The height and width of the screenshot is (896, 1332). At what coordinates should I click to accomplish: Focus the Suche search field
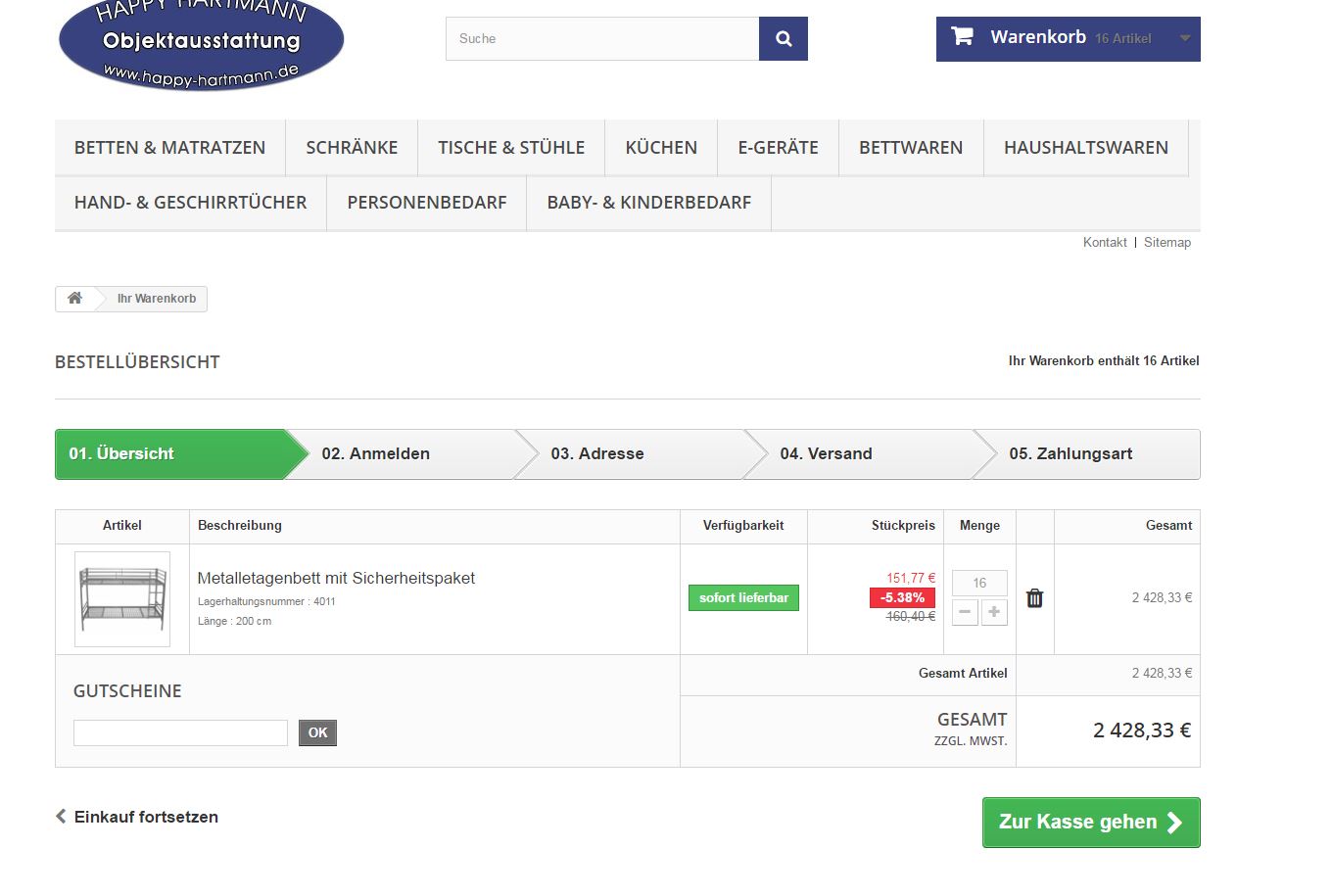click(602, 38)
